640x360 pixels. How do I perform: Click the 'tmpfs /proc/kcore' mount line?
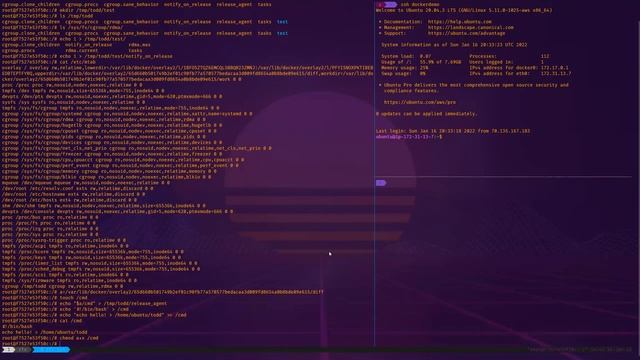[x=93, y=251]
